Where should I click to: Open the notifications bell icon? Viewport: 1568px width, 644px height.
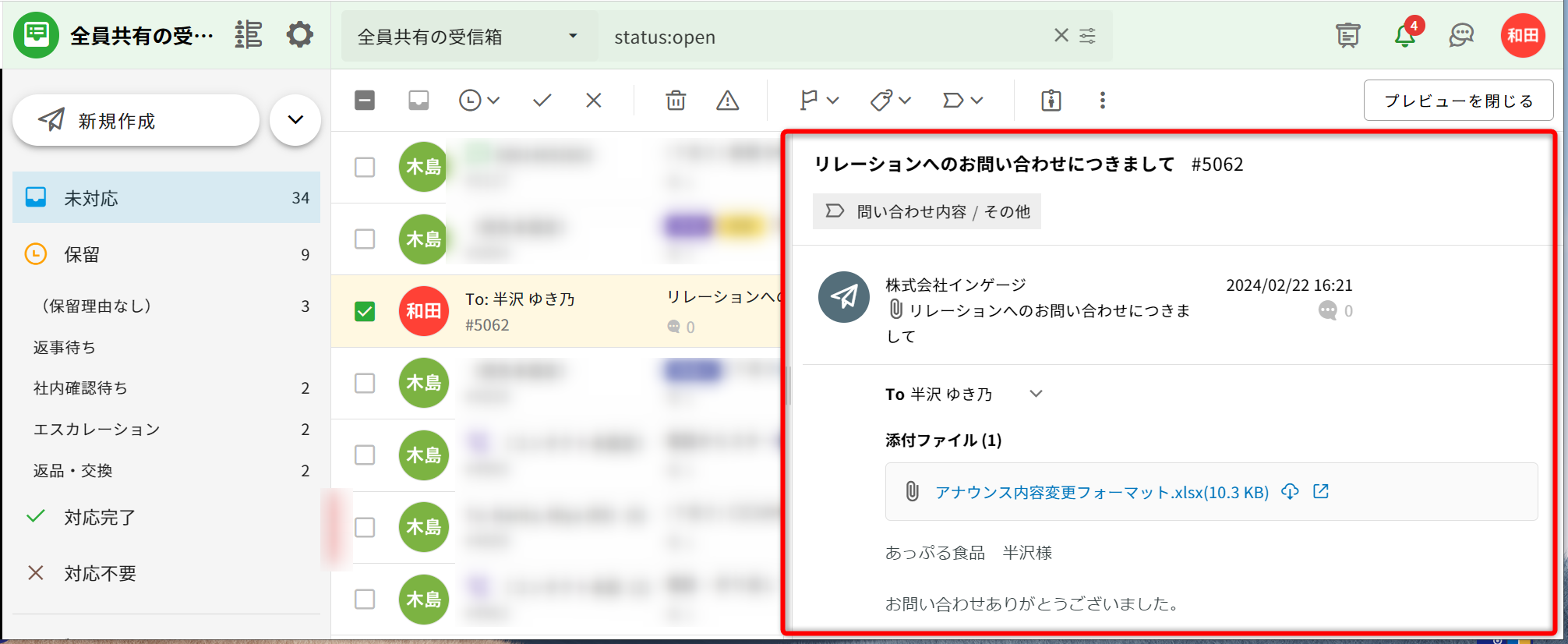(1405, 36)
